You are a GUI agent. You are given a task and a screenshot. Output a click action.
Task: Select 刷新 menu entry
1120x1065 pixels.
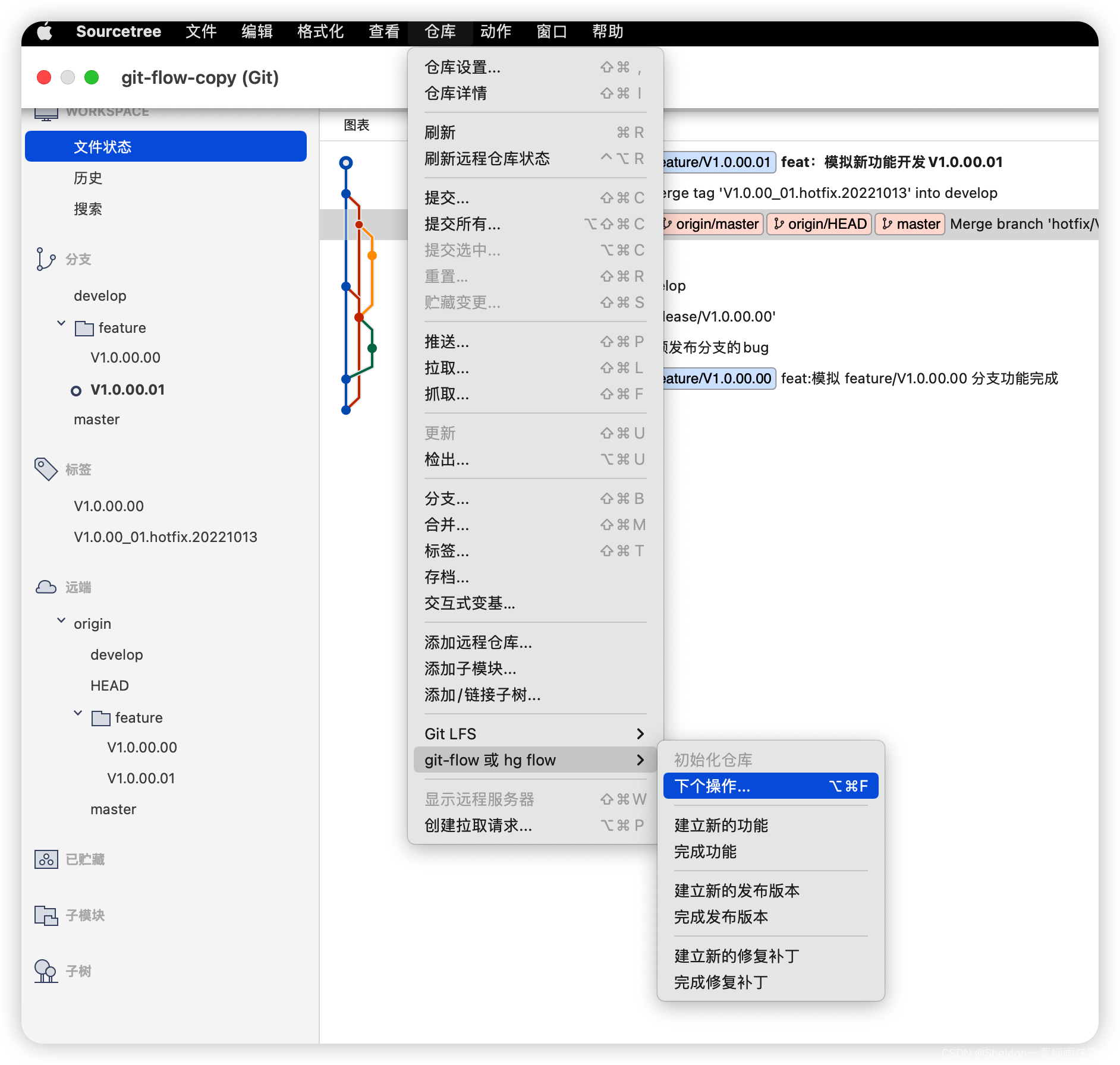[x=535, y=133]
